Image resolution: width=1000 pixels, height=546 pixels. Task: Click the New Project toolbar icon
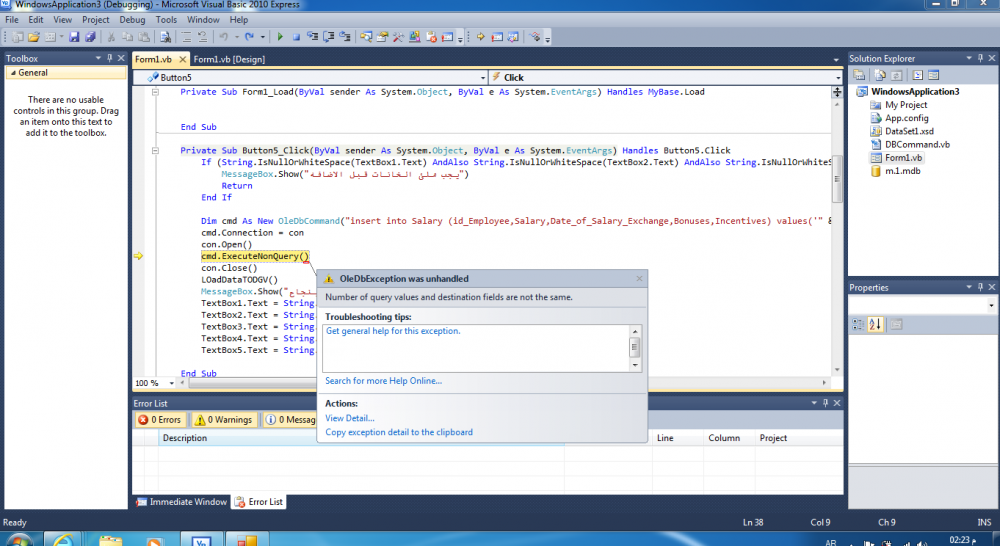(18, 38)
